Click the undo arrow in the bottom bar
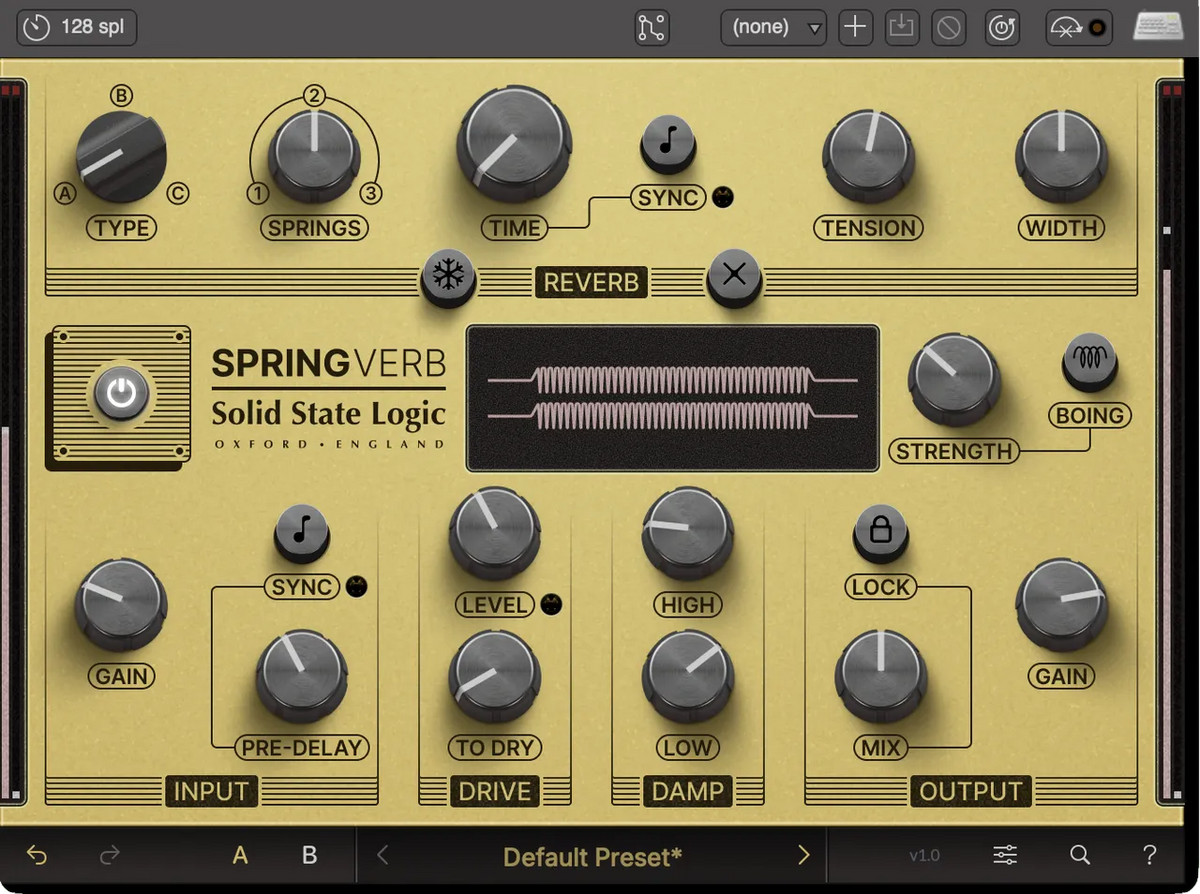Screen dimensions: 1200x894 click(x=36, y=855)
